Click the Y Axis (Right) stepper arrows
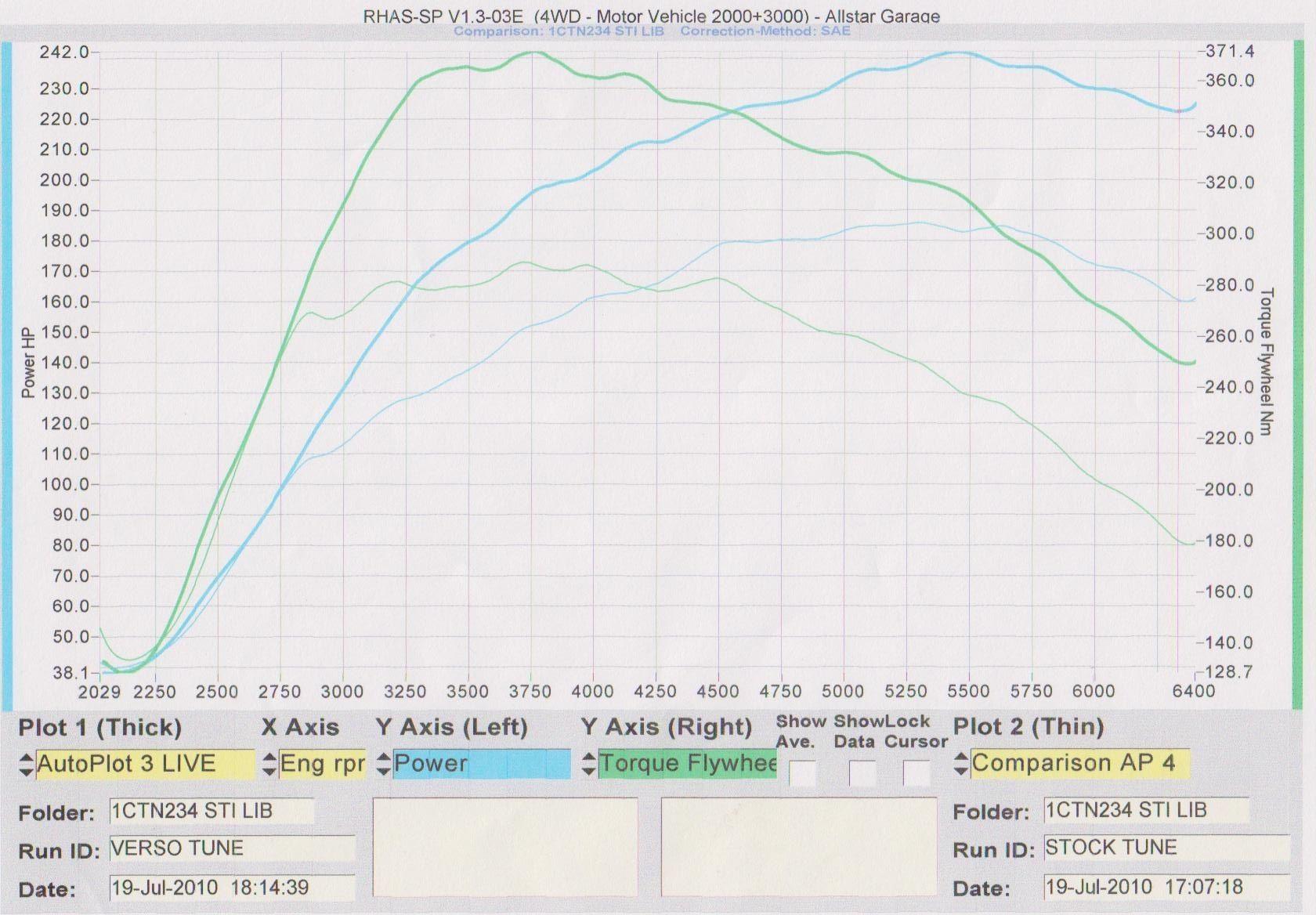 (x=589, y=765)
